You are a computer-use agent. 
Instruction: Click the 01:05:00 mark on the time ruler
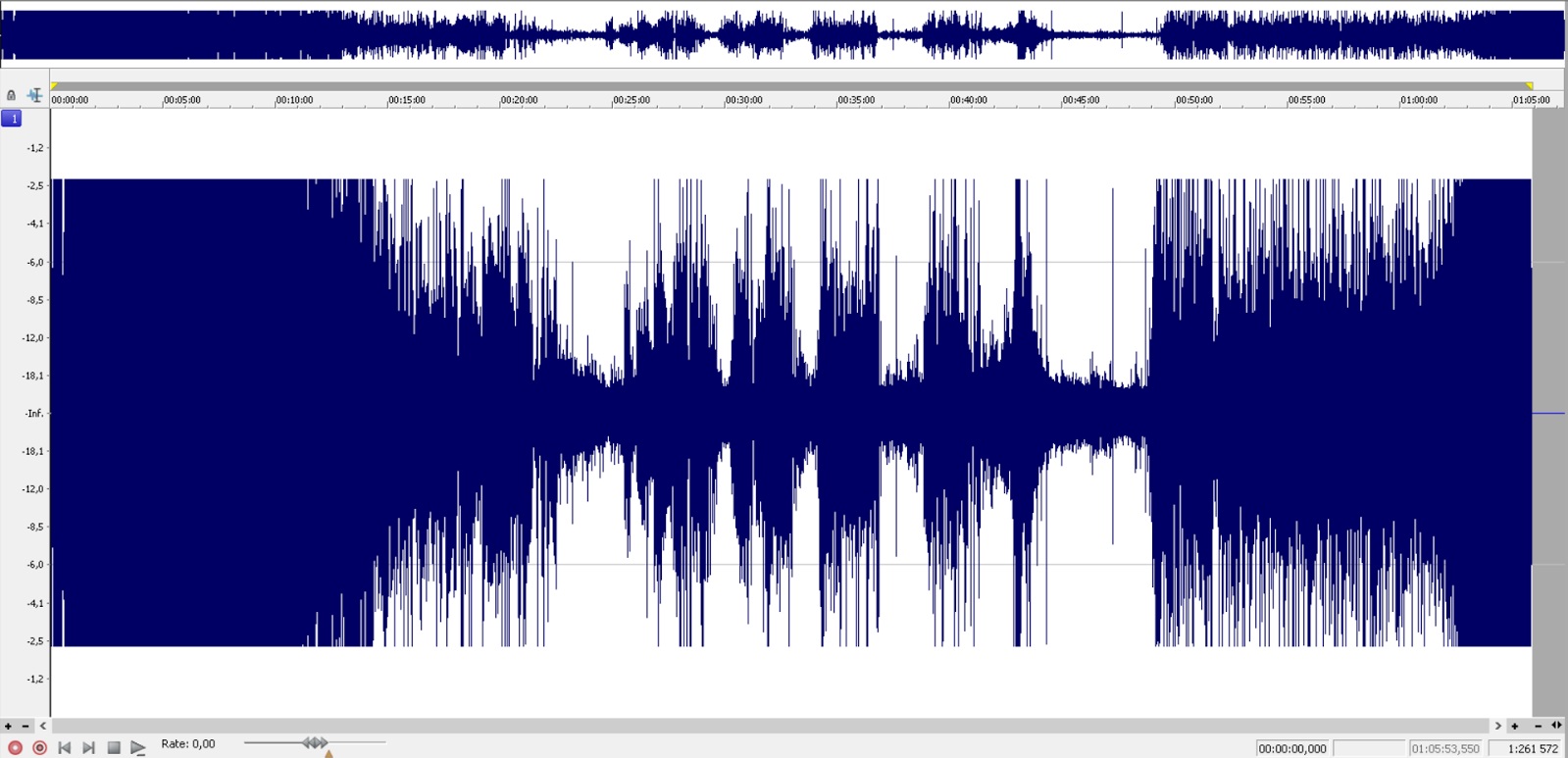point(1532,100)
